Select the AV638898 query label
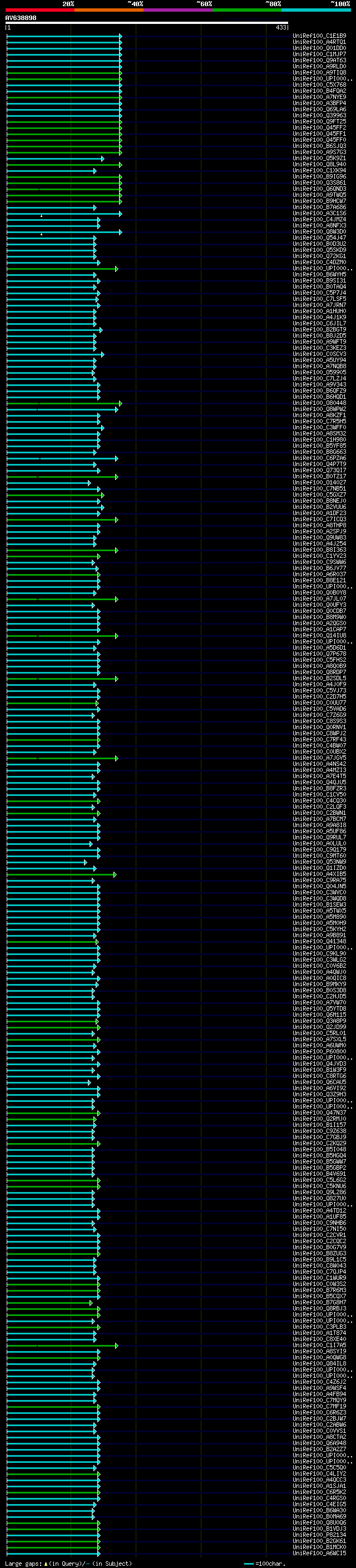The width and height of the screenshot is (356, 1568). 21,18
